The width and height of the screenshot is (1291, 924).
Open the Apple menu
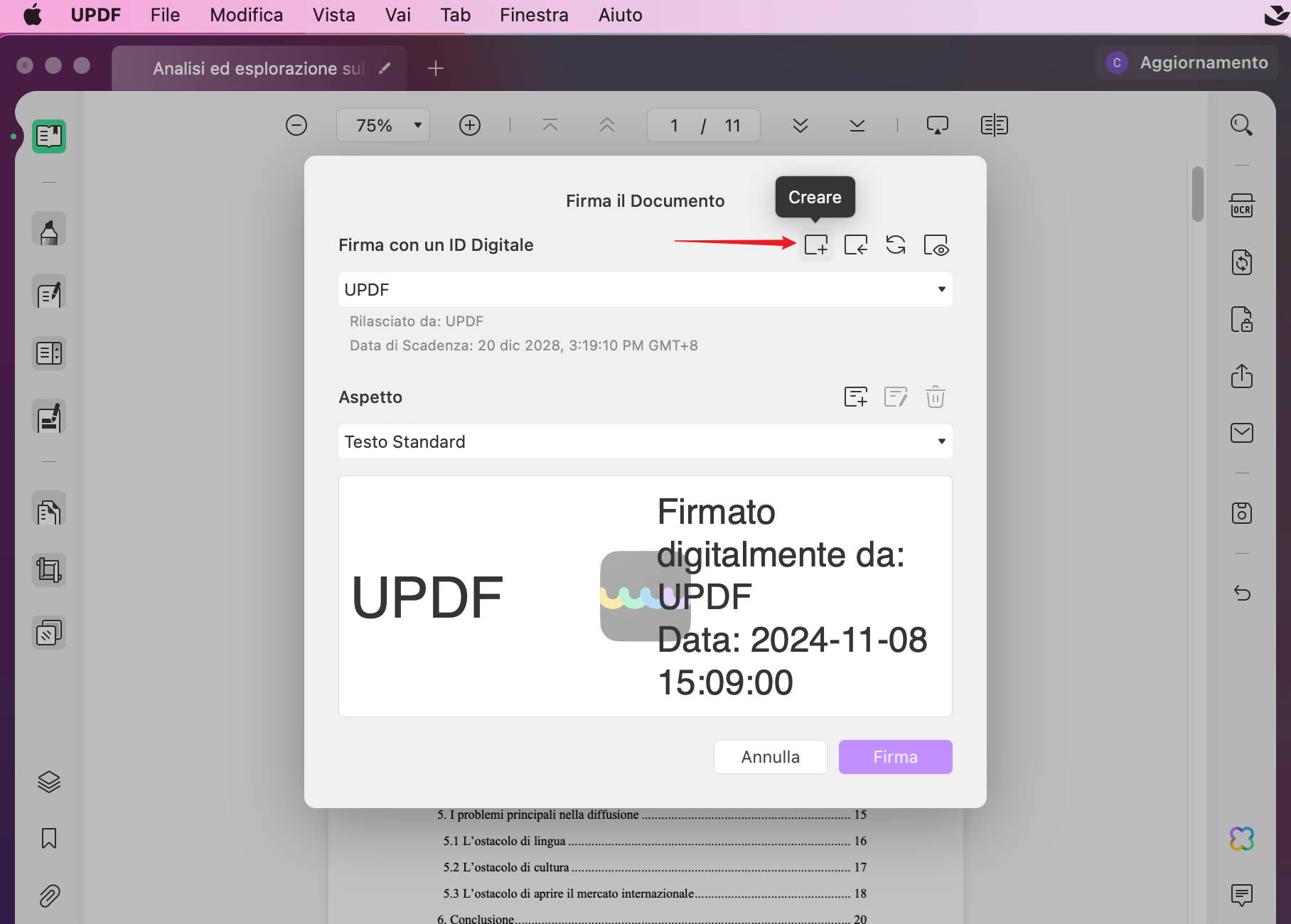coord(33,15)
